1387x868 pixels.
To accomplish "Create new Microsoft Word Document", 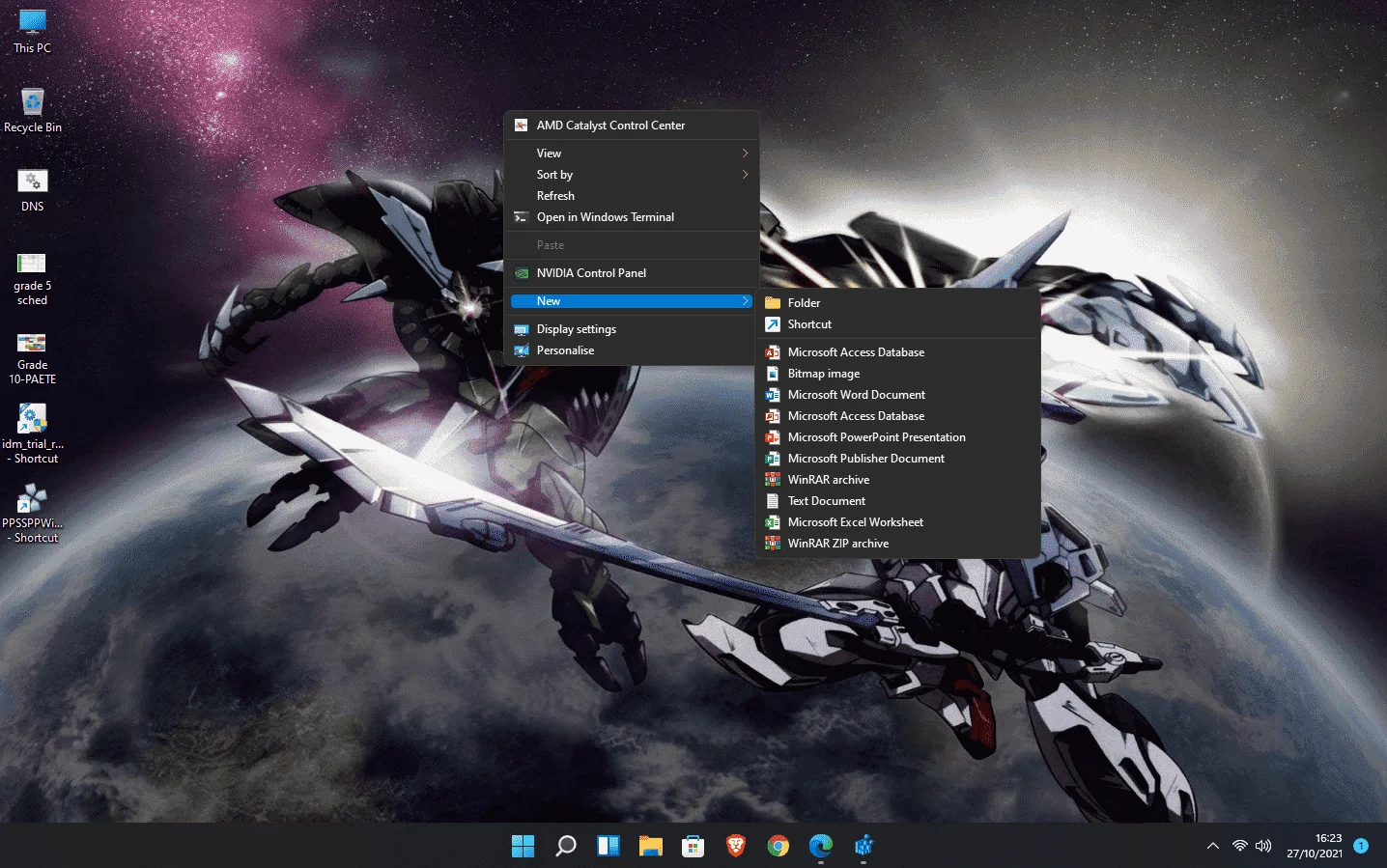I will (898, 395).
